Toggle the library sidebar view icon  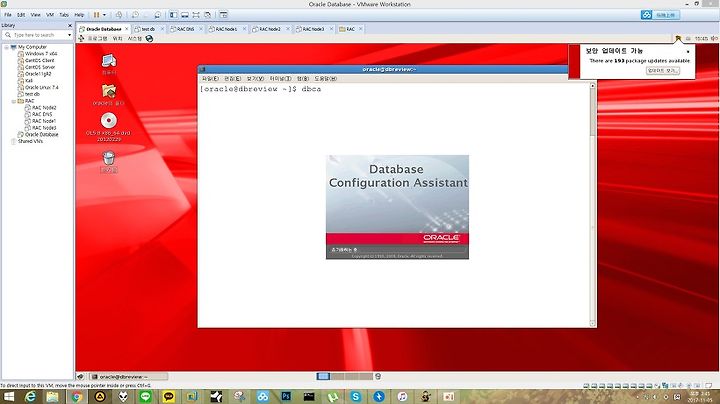[174, 15]
